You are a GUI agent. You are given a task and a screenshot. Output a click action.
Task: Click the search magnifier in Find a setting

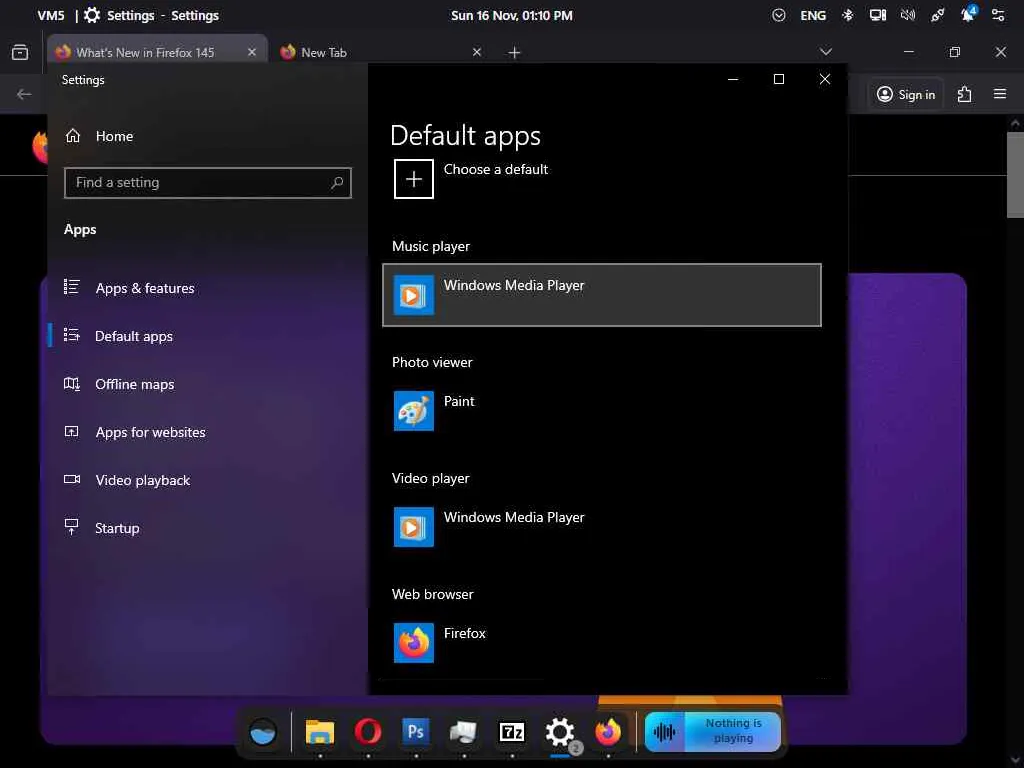click(337, 183)
